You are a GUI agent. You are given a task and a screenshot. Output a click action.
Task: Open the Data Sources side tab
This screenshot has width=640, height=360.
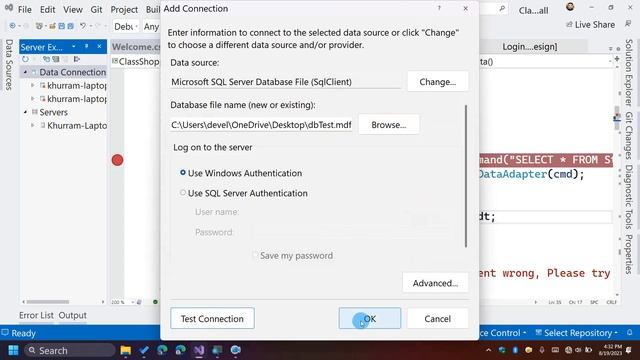[x=9, y=64]
